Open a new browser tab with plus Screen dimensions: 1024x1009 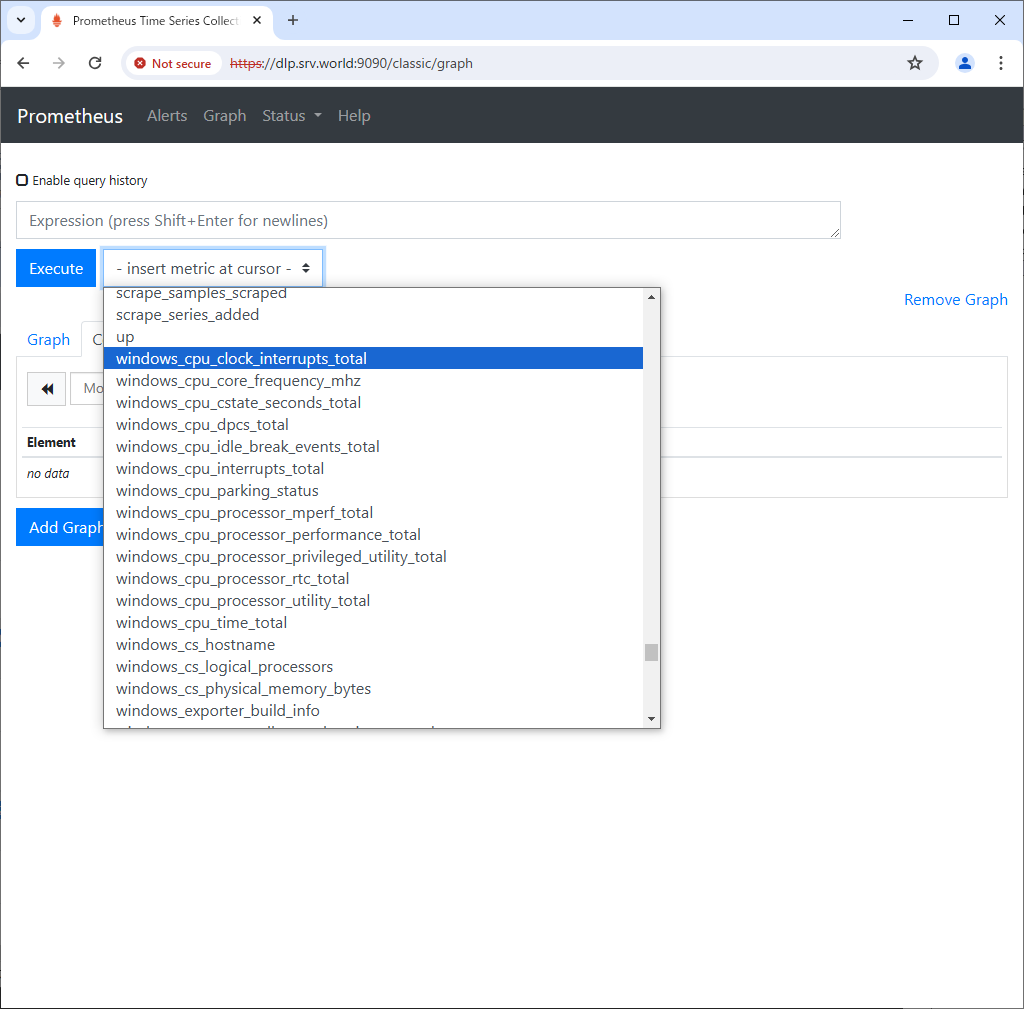click(293, 20)
